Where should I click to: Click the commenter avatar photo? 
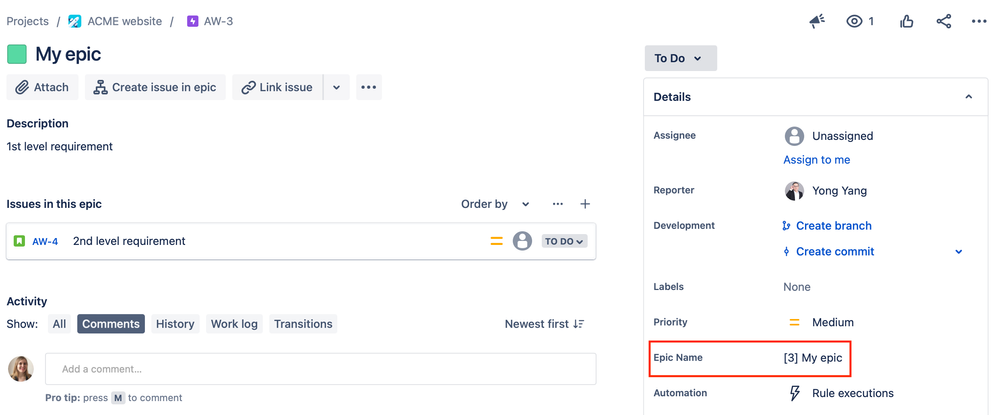[20, 369]
